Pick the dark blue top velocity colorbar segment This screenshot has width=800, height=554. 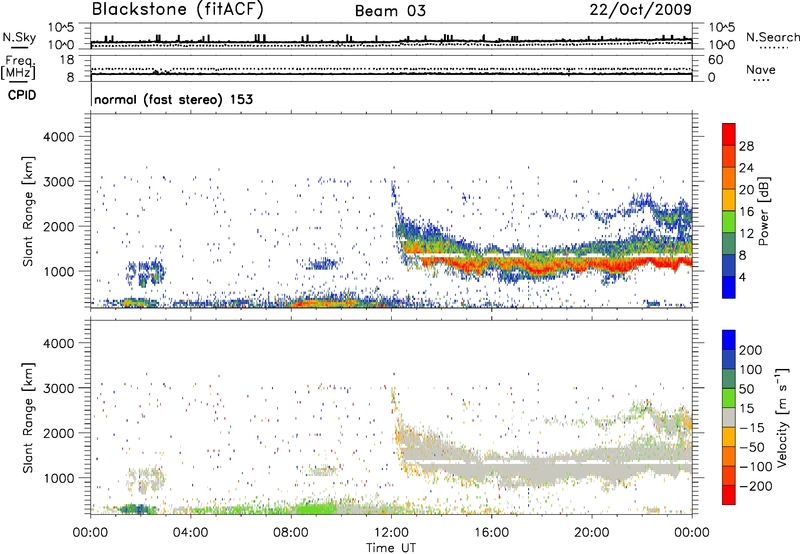pyautogui.click(x=729, y=340)
